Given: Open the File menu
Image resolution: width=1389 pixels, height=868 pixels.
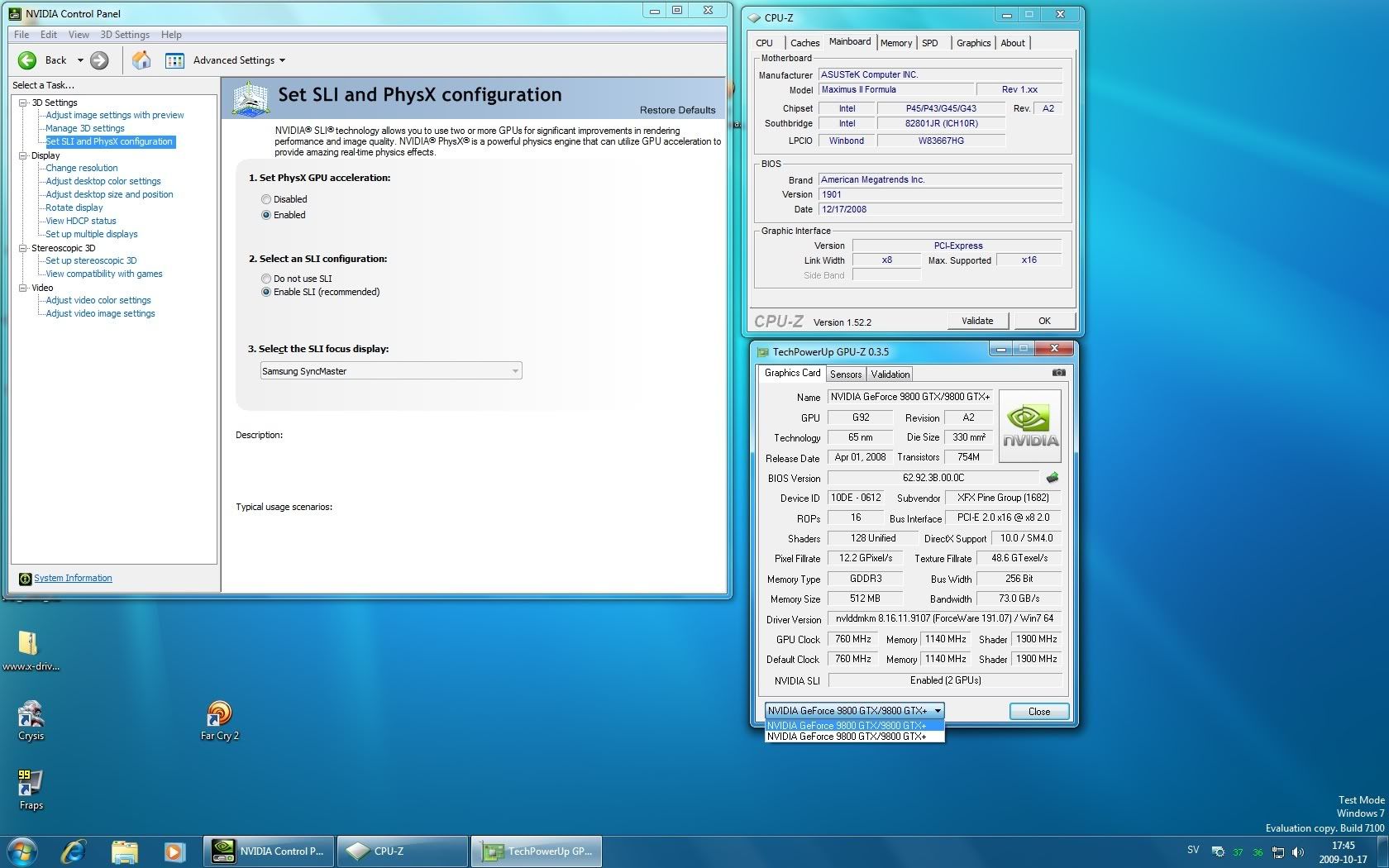Looking at the screenshot, I should click(x=21, y=35).
